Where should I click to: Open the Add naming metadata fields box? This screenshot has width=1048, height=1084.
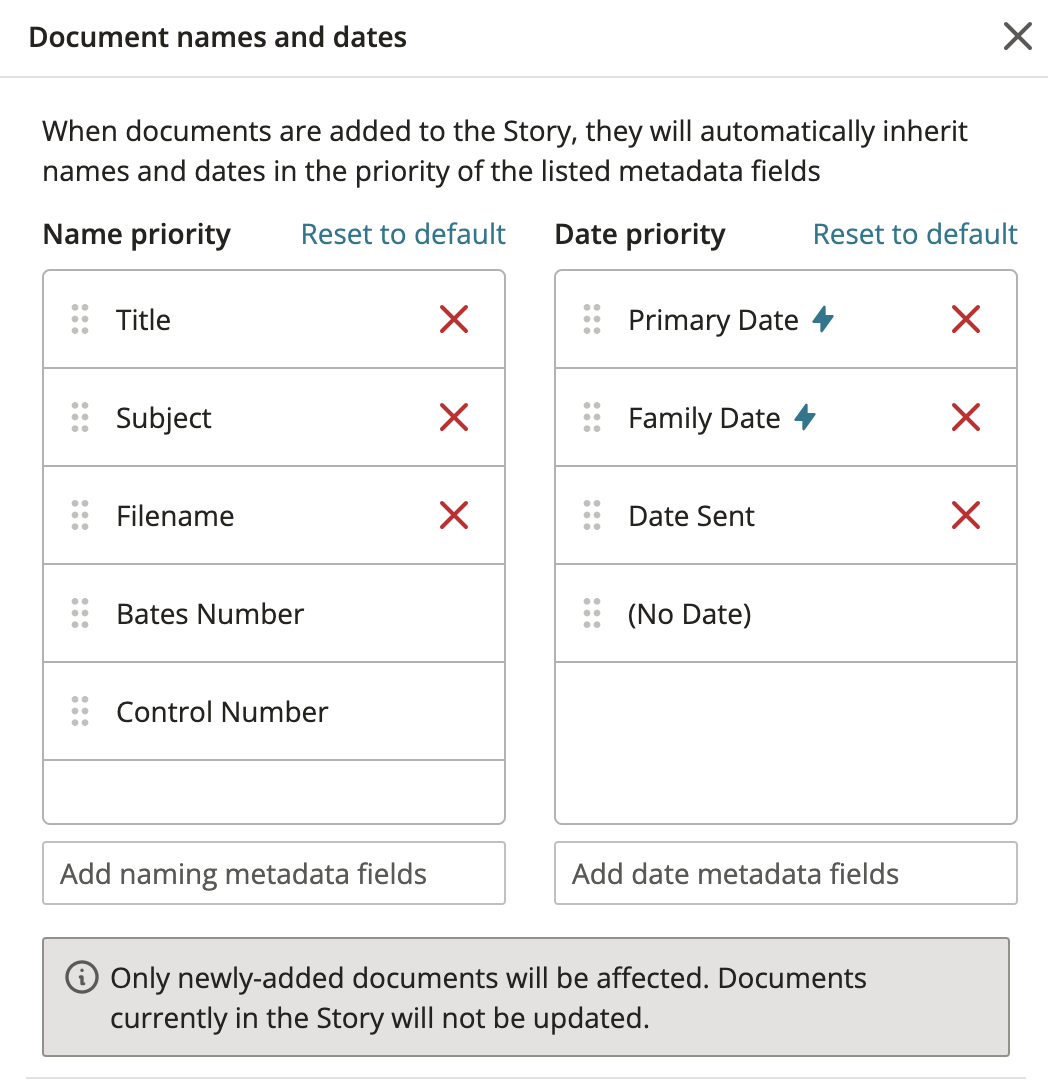coord(274,873)
